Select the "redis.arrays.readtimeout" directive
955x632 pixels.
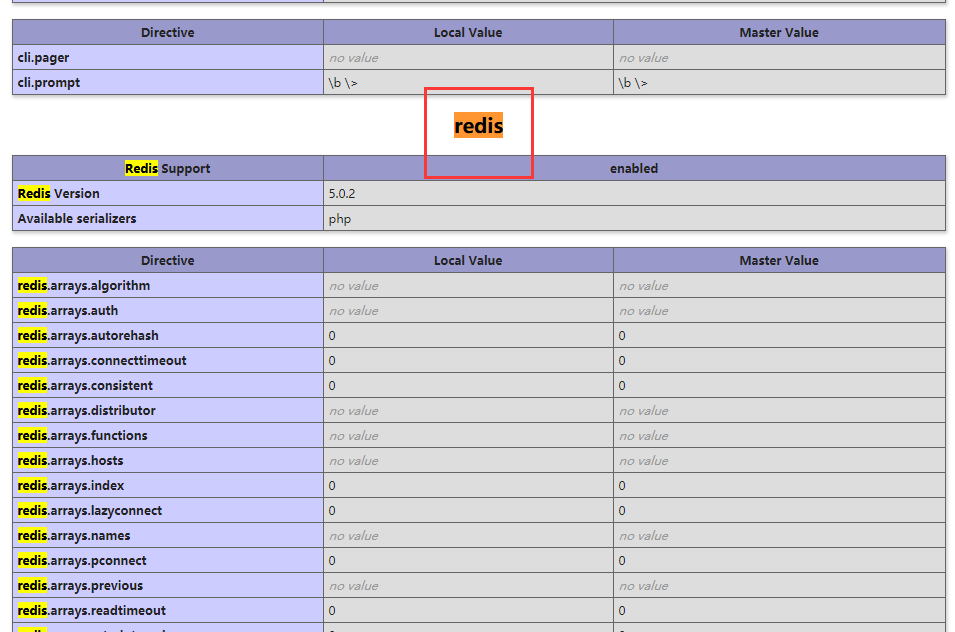coord(91,610)
